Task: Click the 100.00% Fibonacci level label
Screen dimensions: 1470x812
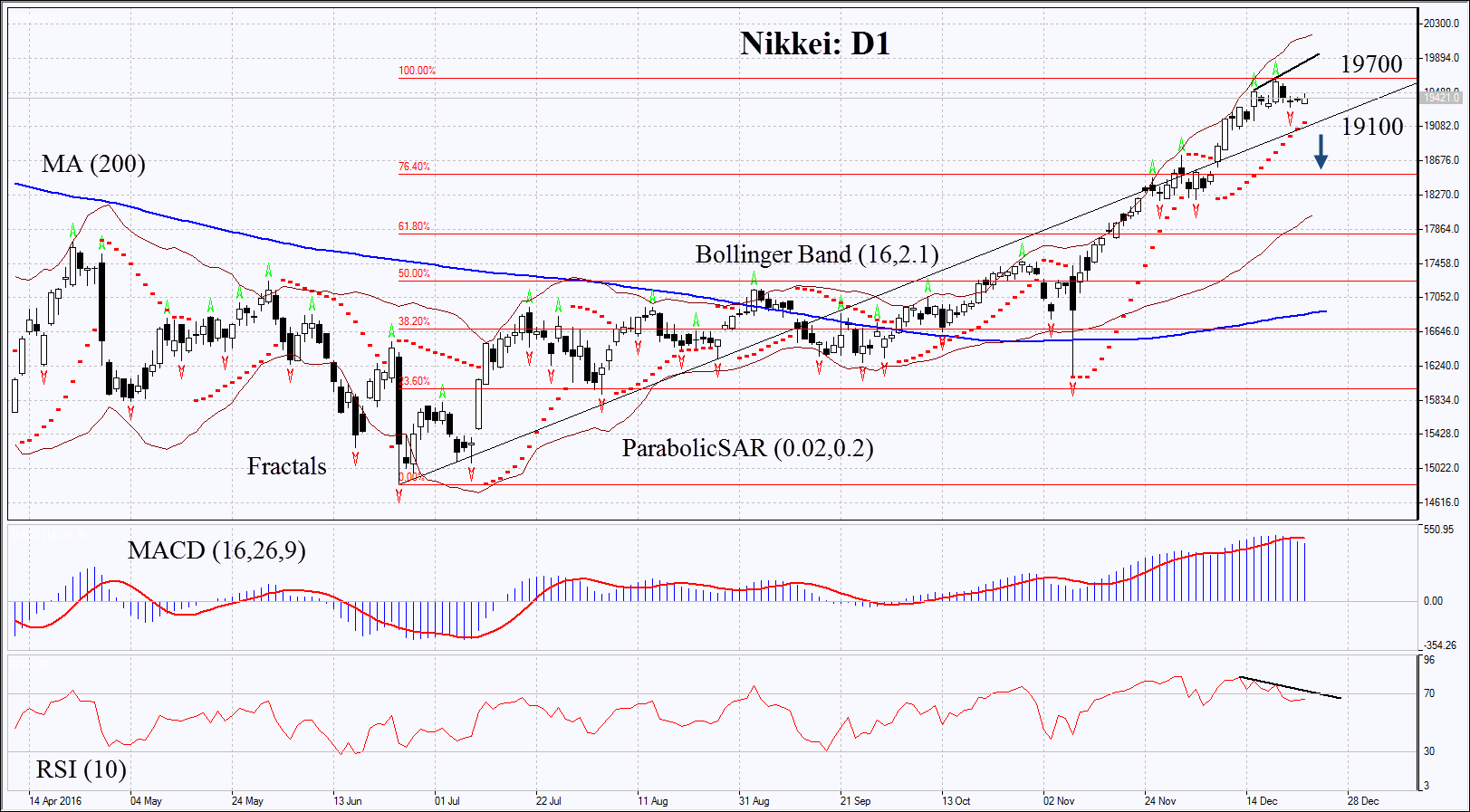Action: pos(417,71)
